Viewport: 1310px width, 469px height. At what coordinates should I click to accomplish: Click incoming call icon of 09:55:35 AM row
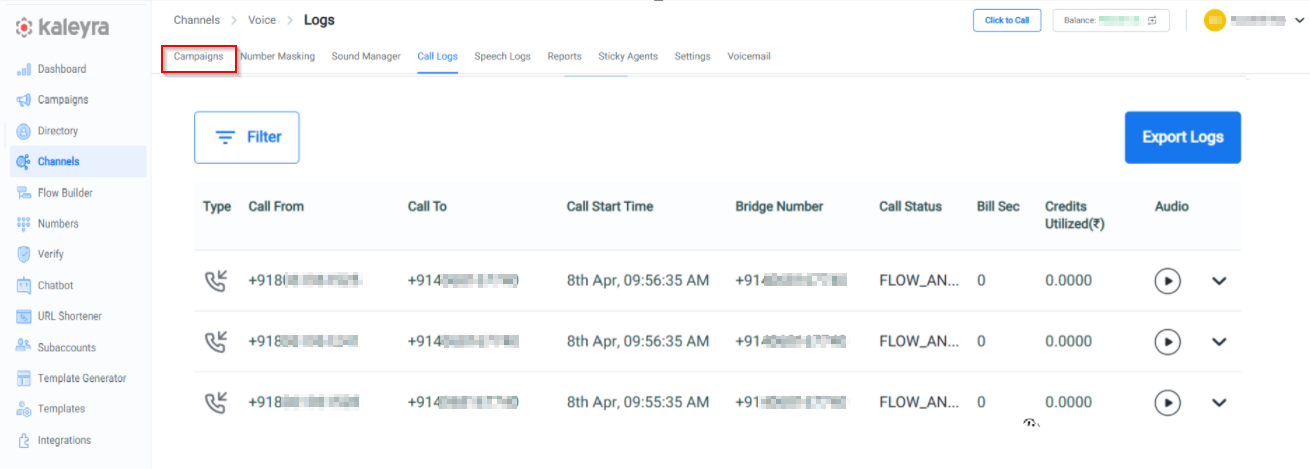click(215, 402)
